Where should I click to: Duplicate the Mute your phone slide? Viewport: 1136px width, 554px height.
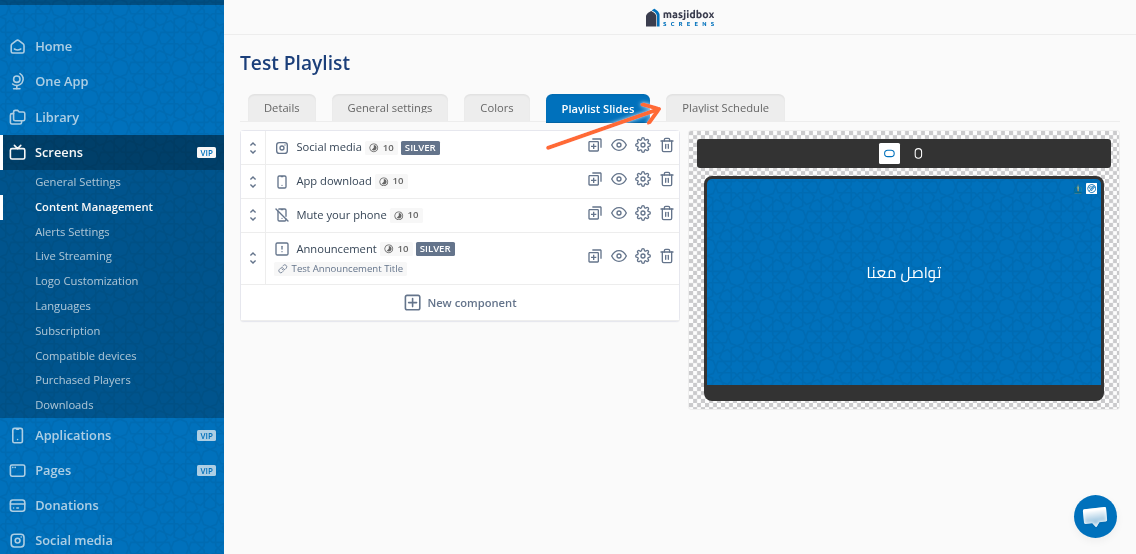[x=594, y=213]
